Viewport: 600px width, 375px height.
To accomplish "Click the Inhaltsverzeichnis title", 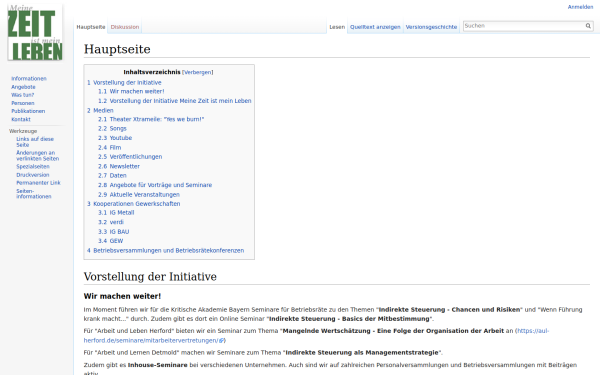I will (x=152, y=72).
